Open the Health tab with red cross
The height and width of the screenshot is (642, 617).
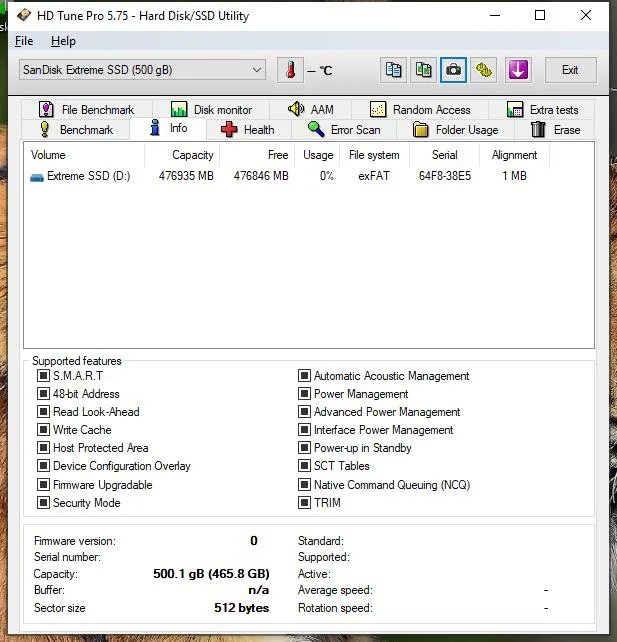coord(248,130)
